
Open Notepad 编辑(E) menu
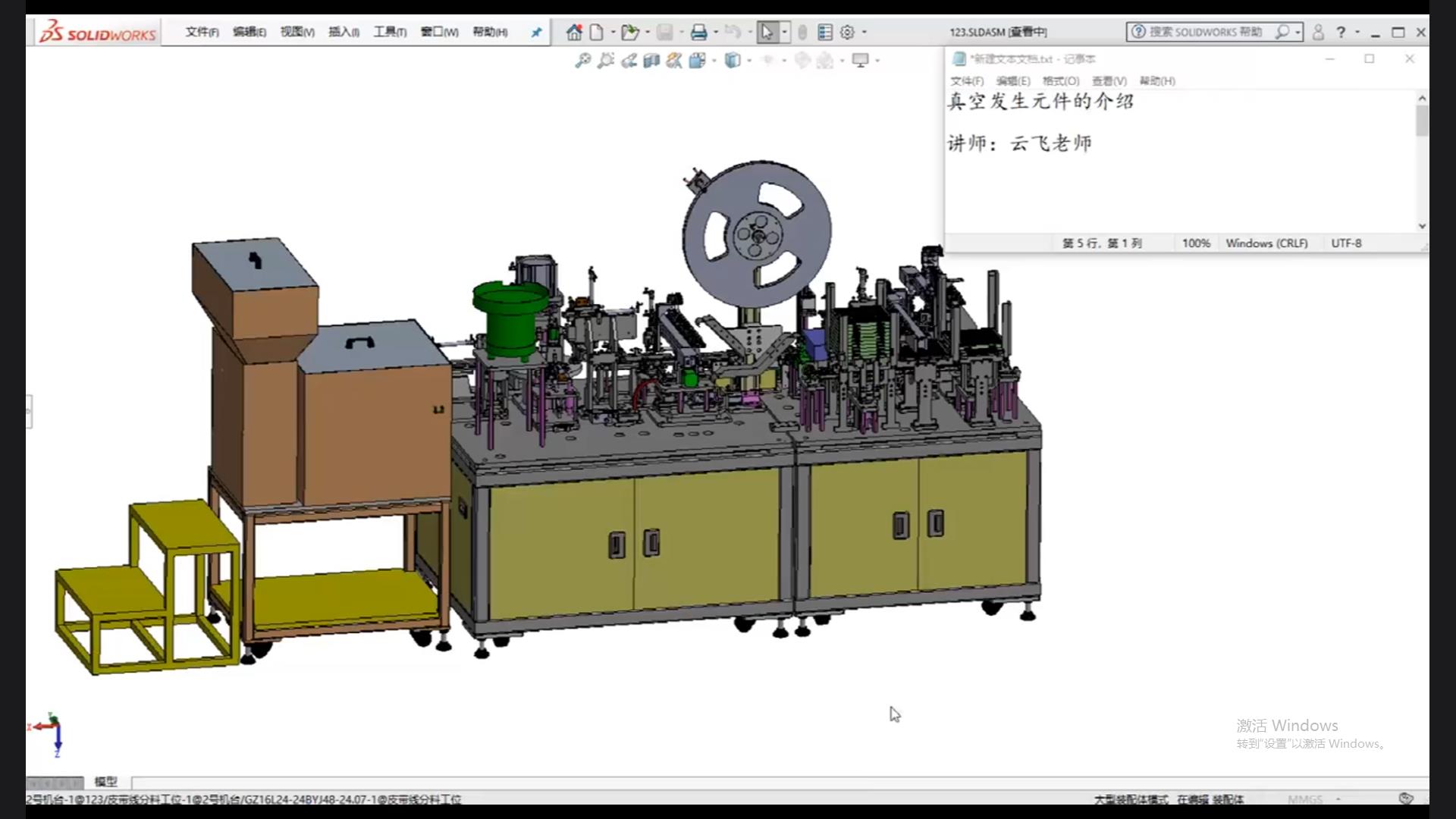pyautogui.click(x=1013, y=80)
